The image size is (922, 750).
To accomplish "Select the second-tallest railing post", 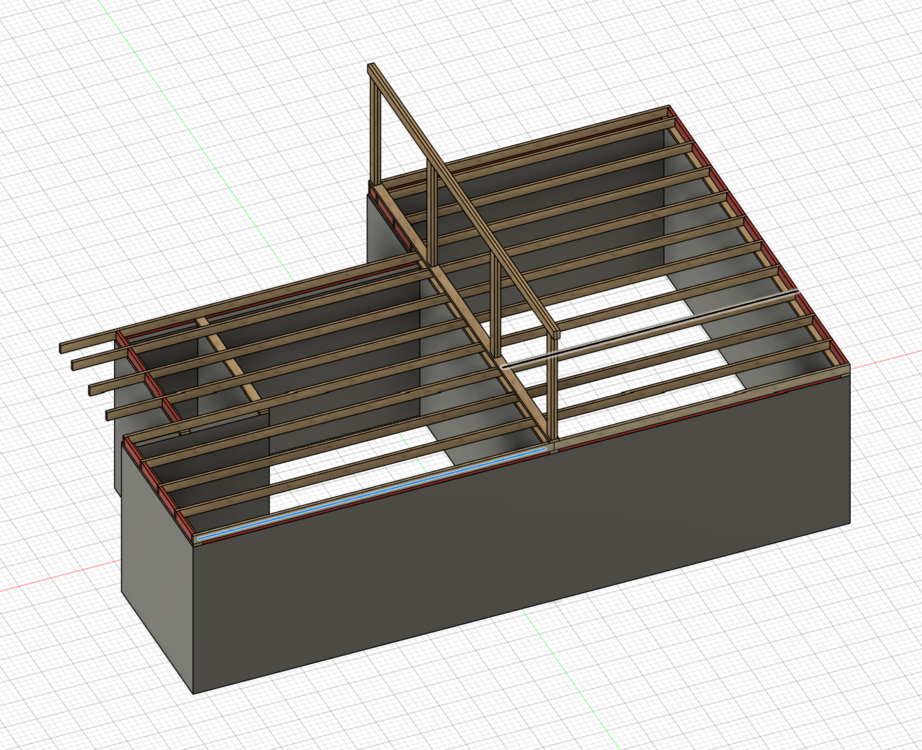I will click(432, 215).
